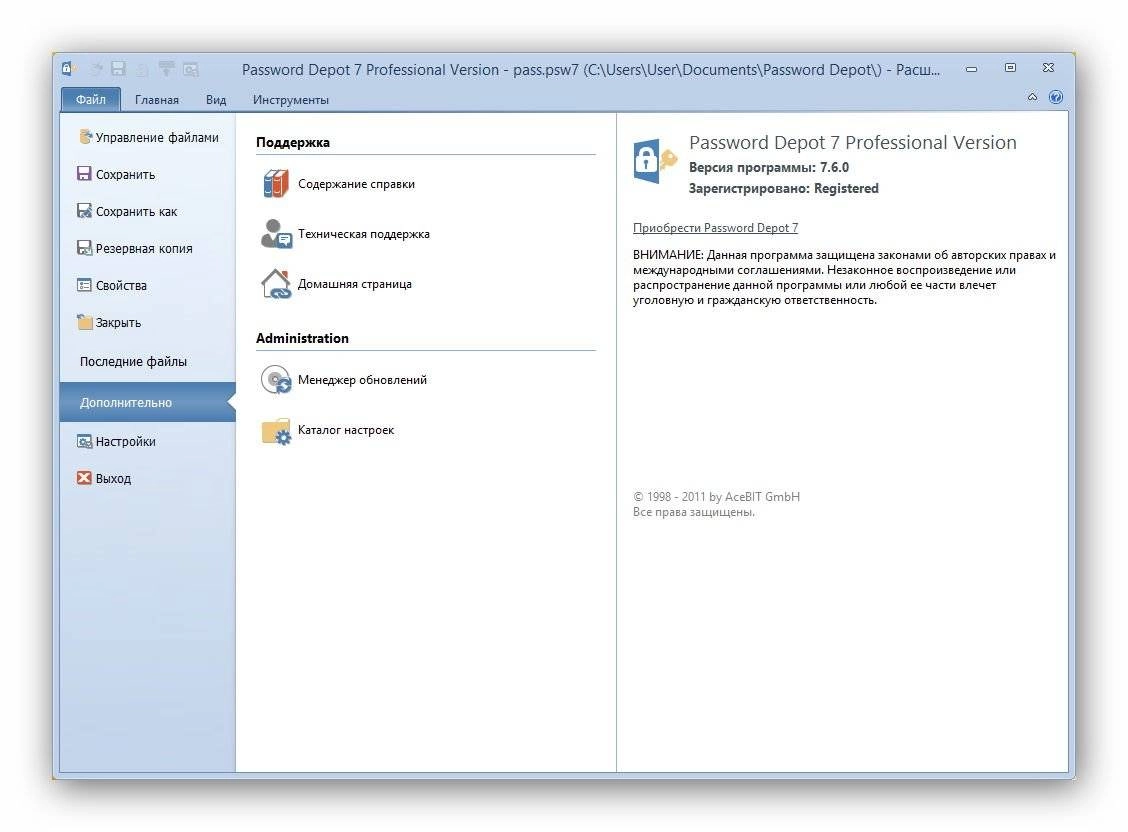Show Последние файлы list

tap(133, 362)
